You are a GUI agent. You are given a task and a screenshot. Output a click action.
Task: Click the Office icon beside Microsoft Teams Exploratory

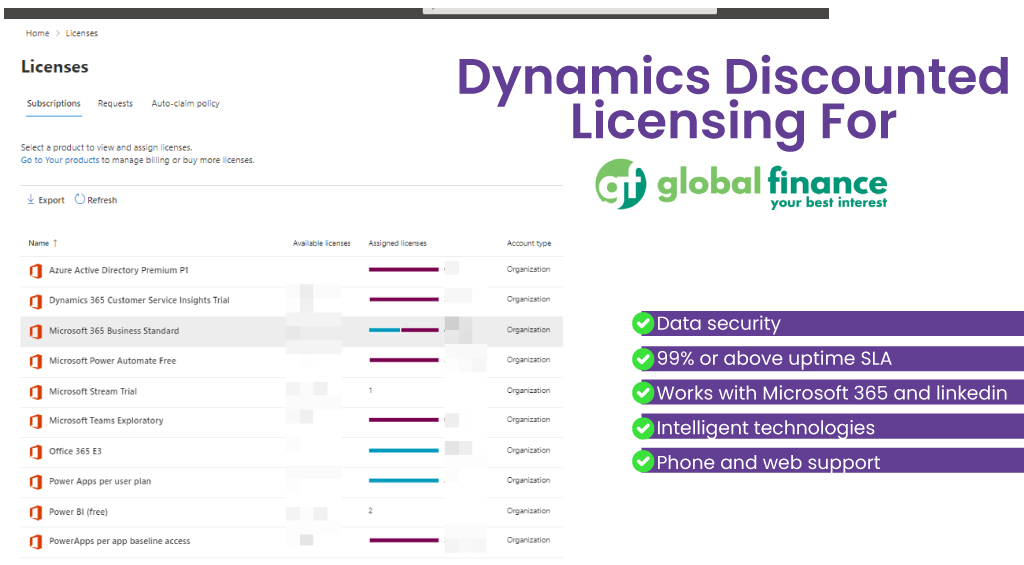click(36, 421)
